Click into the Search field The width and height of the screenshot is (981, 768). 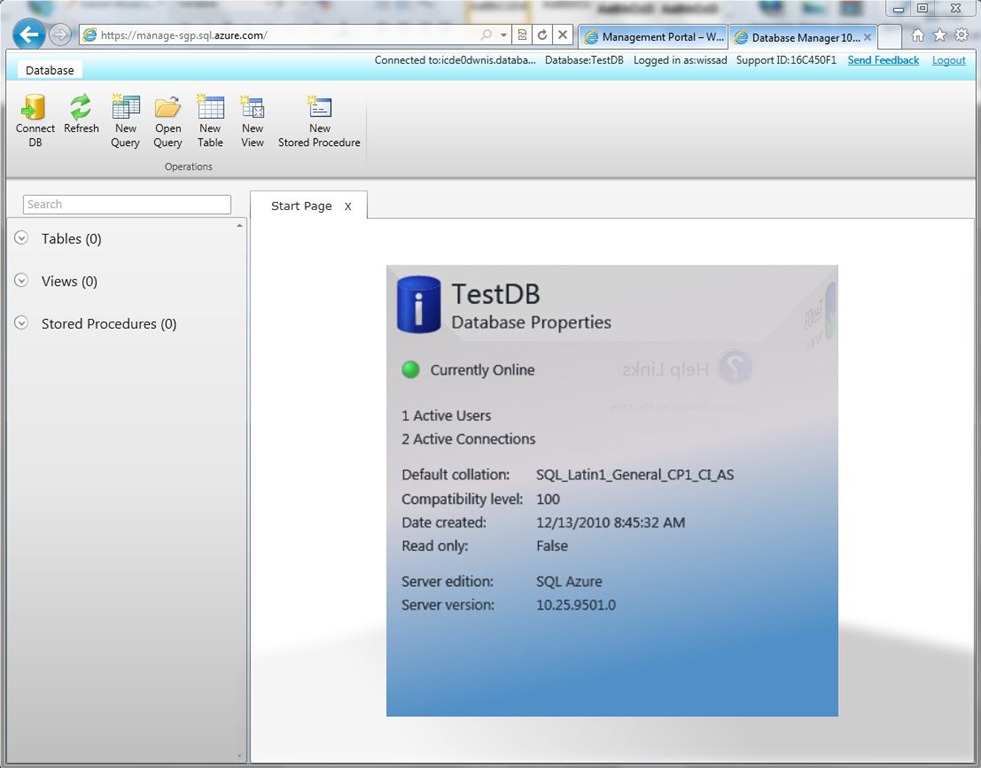(x=127, y=204)
